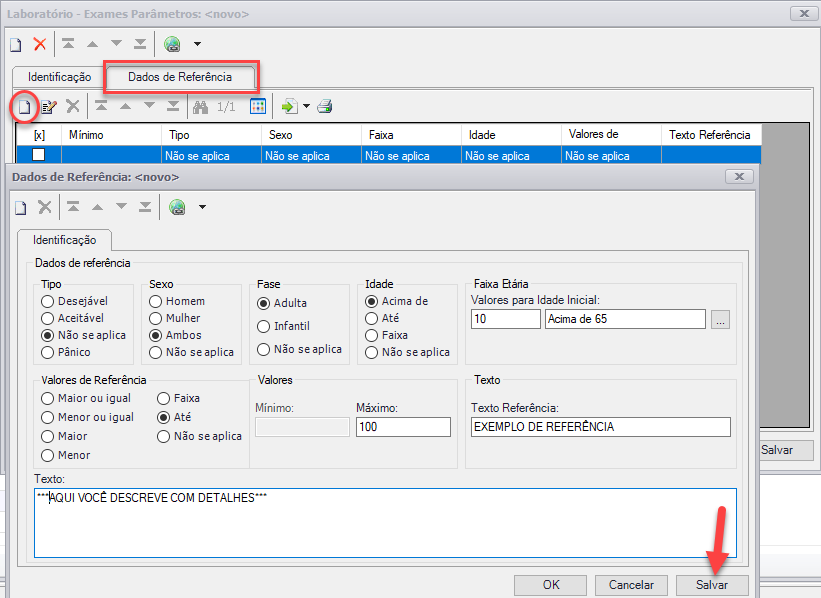The height and width of the screenshot is (598, 821).
Task: Go to last record in Dados de Referência dialog
Action: point(145,207)
